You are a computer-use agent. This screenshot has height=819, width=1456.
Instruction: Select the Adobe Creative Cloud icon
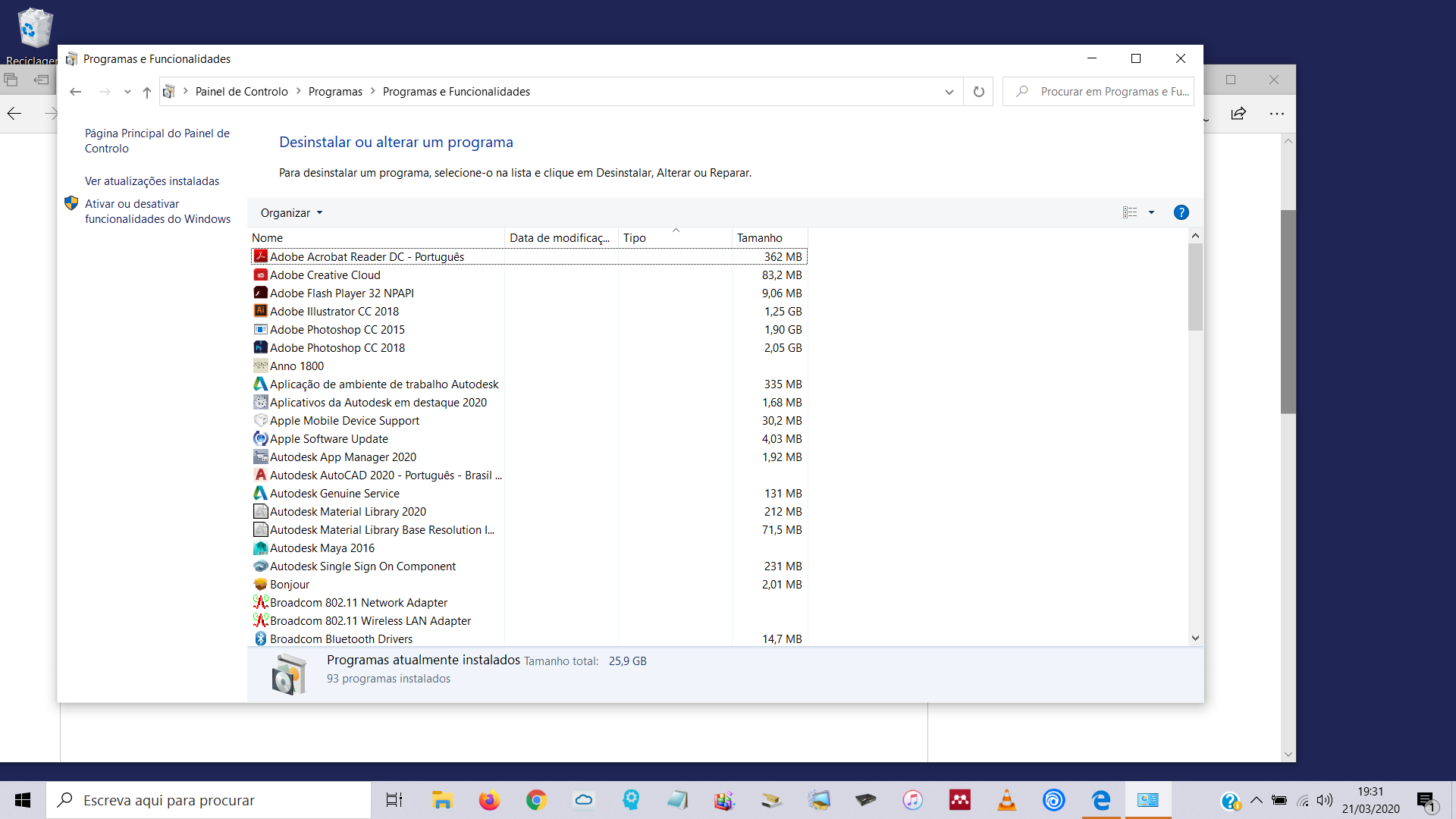pyautogui.click(x=261, y=275)
